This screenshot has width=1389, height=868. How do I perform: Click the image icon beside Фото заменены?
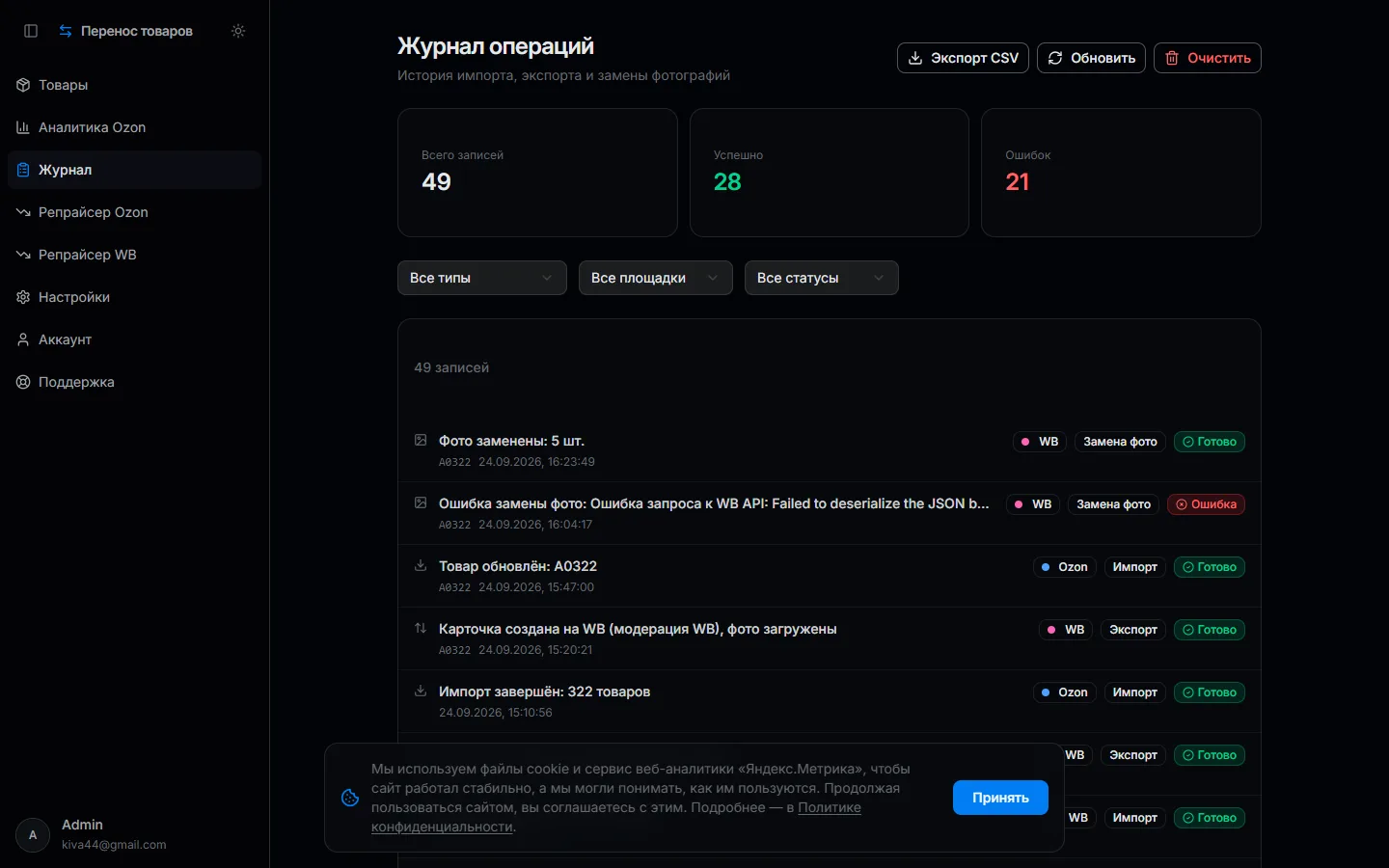pos(421,440)
